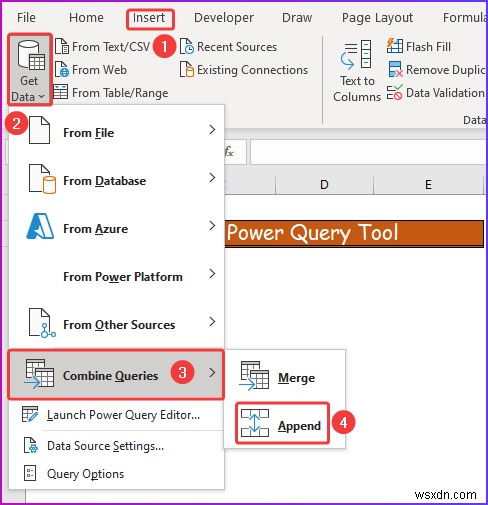Screen dimensions: 488x505
Task: Click the Append queries icon
Action: point(255,423)
